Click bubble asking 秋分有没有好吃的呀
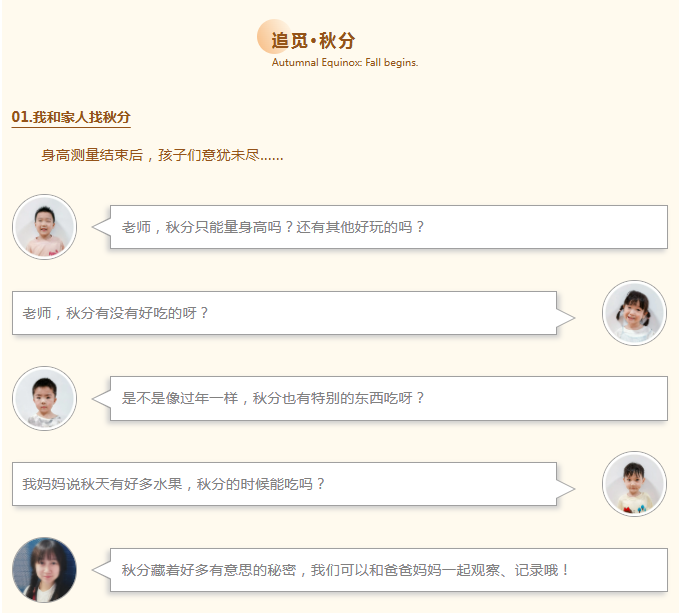The width and height of the screenshot is (682, 613). (284, 313)
